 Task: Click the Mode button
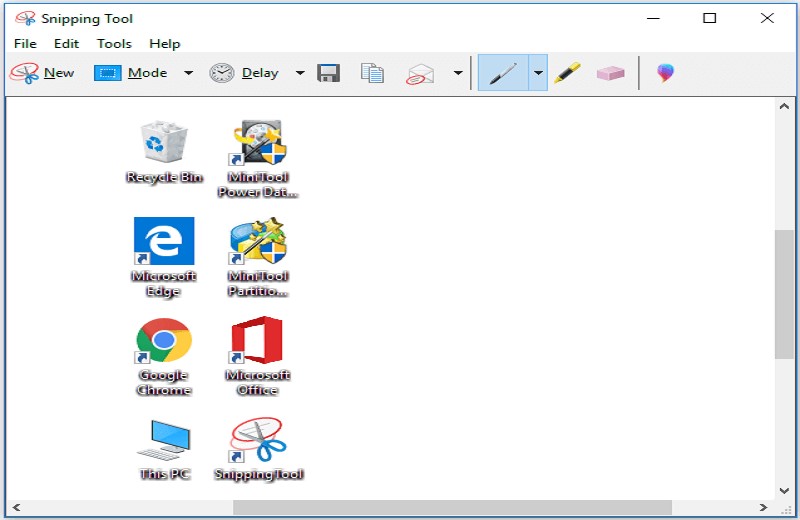point(131,73)
